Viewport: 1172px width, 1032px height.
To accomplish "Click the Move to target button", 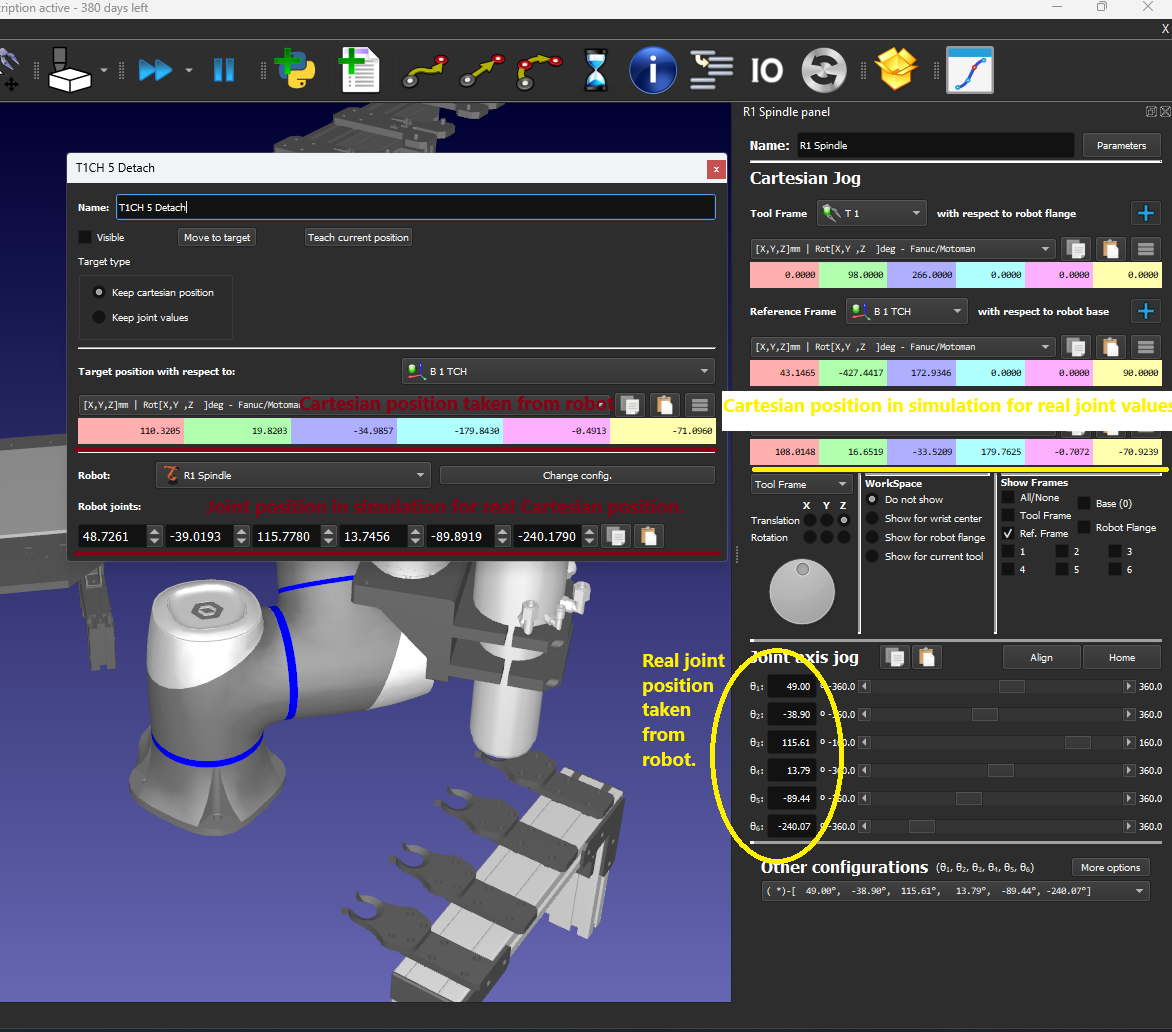I will 217,238.
